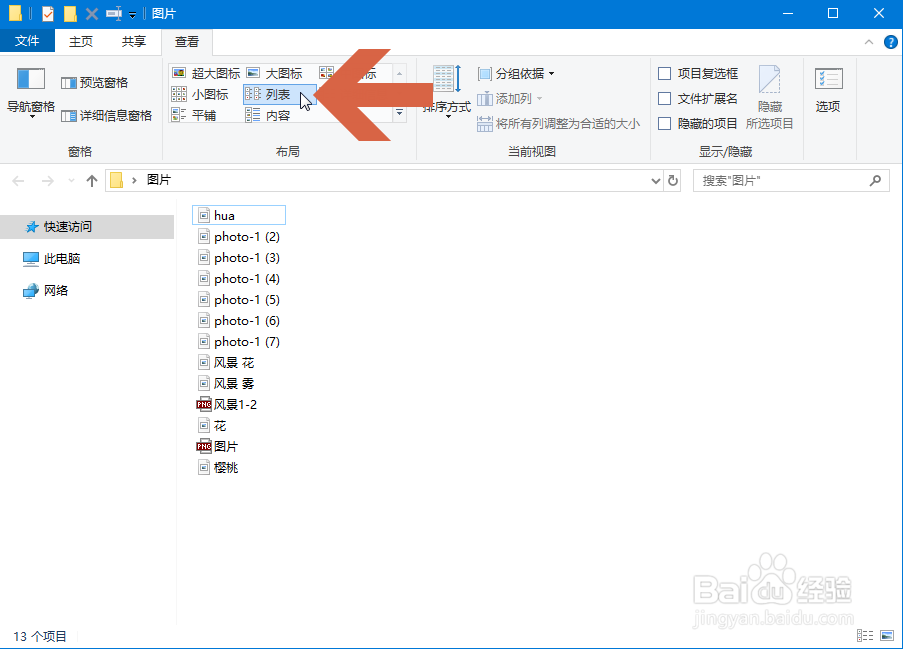The image size is (903, 649).
Task: Select the file photo-1 (3)
Action: click(x=239, y=257)
